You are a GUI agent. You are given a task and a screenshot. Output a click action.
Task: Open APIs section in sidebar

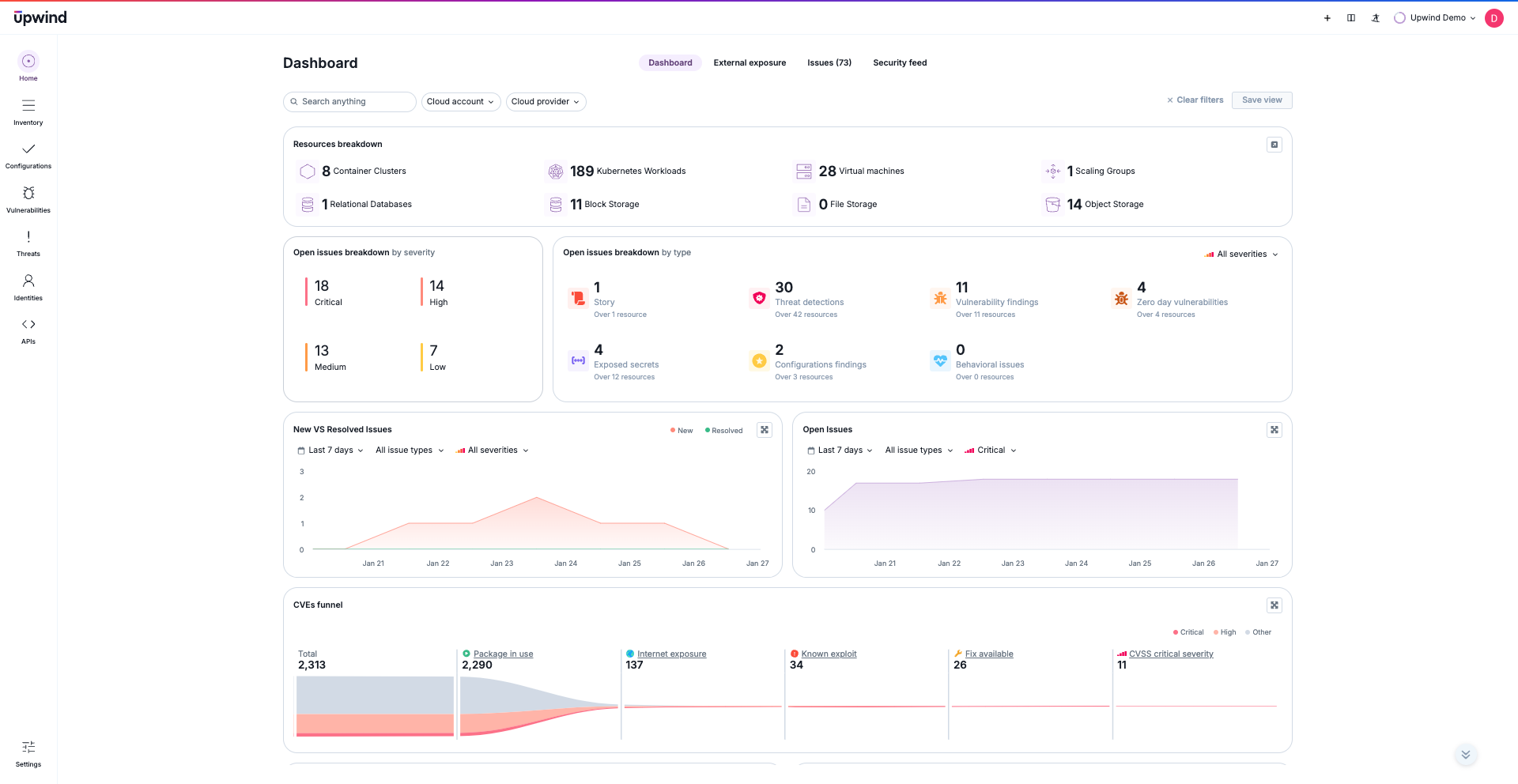pyautogui.click(x=28, y=331)
